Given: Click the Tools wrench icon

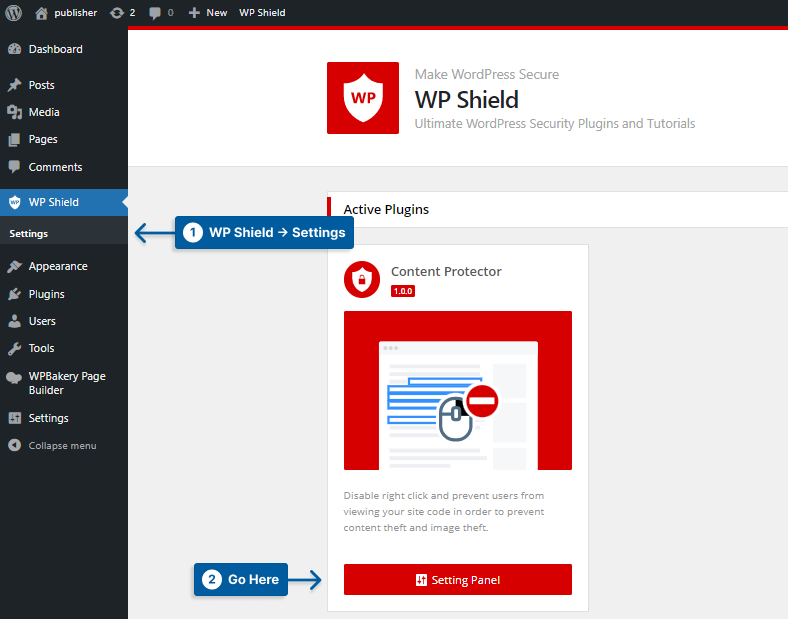Looking at the screenshot, I should click(x=15, y=348).
